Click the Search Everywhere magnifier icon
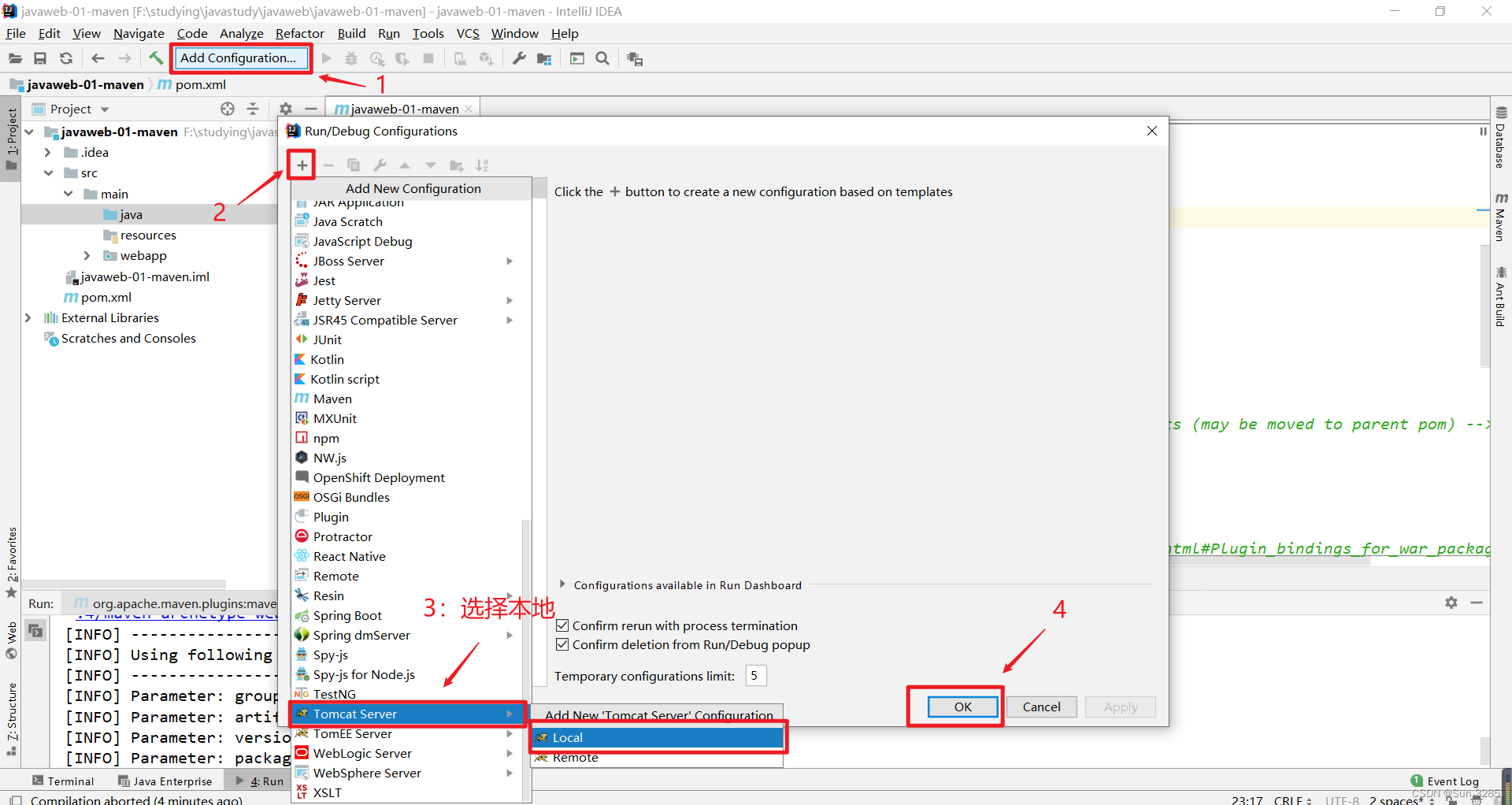The image size is (1512, 805). coord(602,58)
